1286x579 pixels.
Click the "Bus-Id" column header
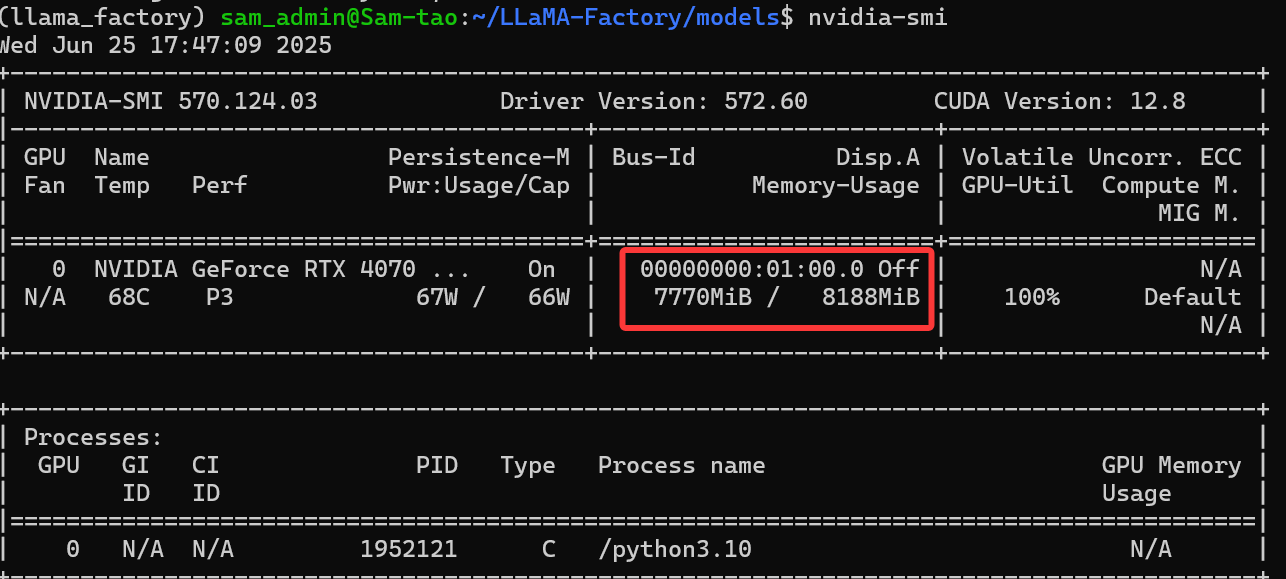tap(654, 157)
